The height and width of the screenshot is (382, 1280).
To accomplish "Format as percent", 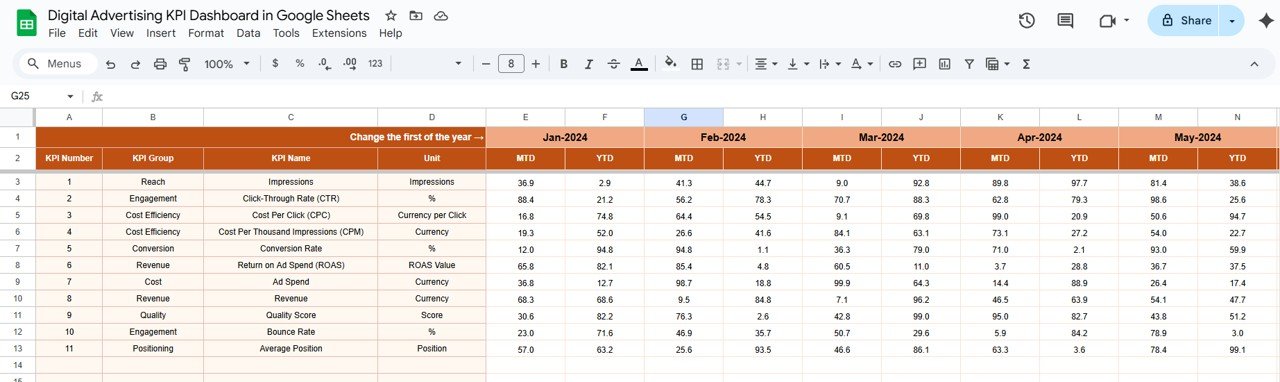I will point(299,64).
